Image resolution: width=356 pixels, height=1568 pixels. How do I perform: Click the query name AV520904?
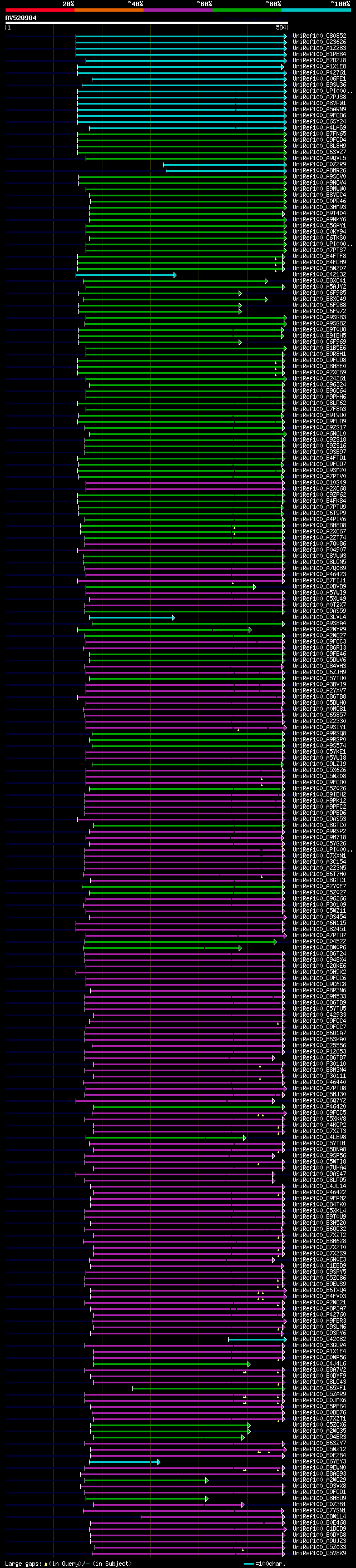(x=21, y=18)
